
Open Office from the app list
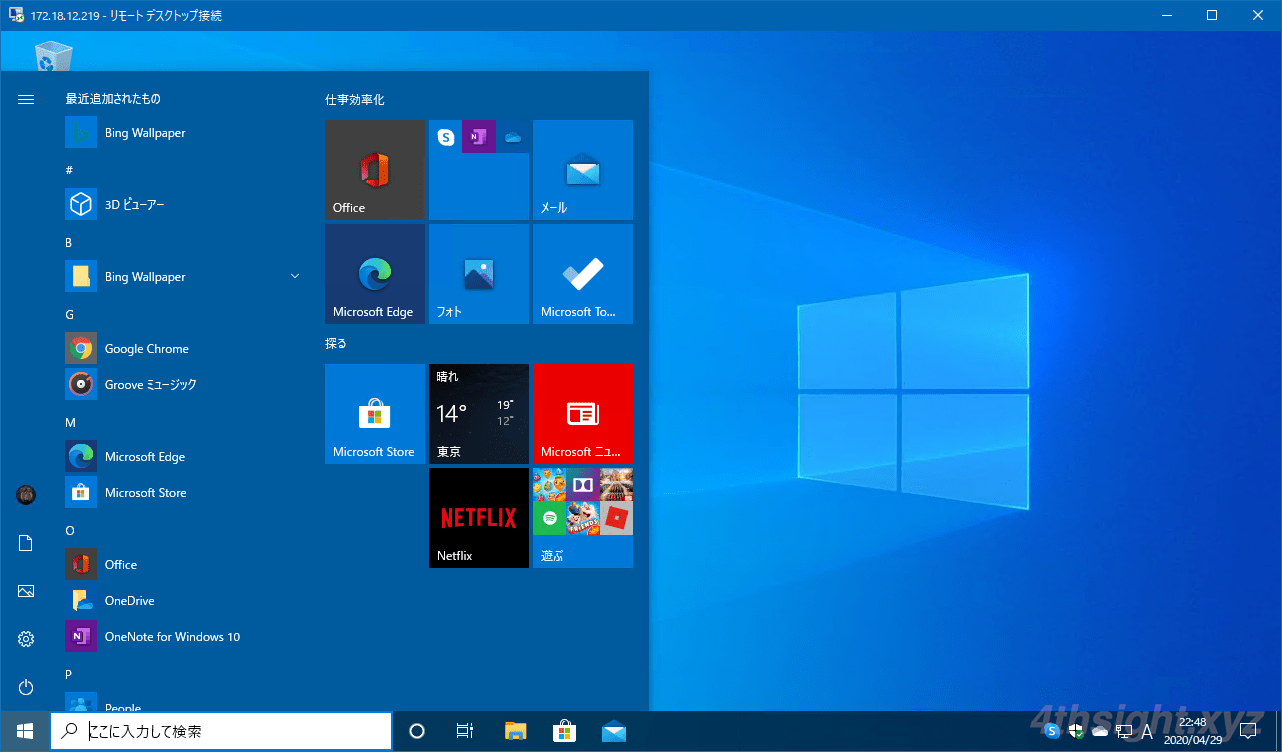coord(185,564)
